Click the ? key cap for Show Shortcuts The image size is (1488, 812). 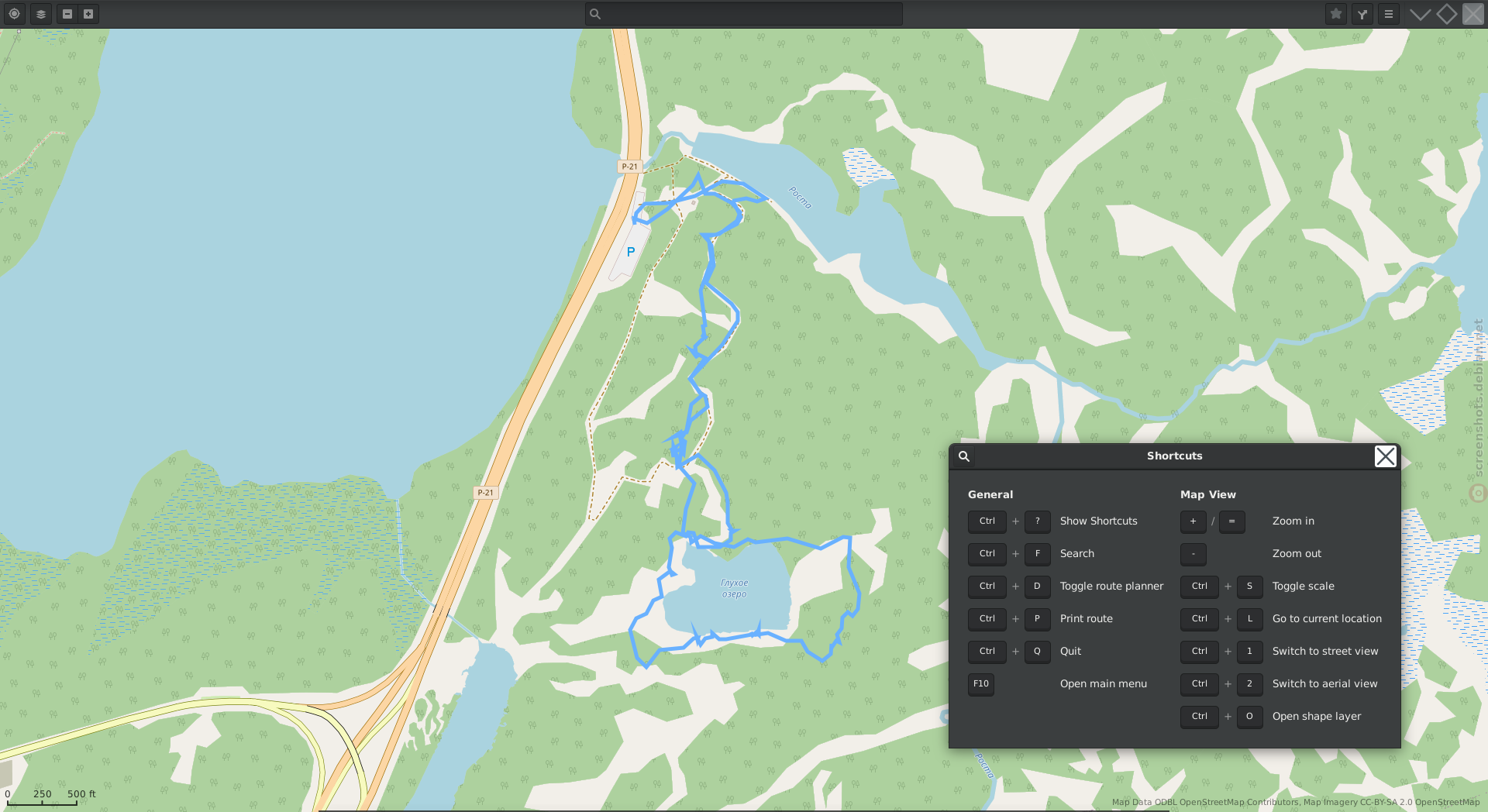click(x=1038, y=521)
